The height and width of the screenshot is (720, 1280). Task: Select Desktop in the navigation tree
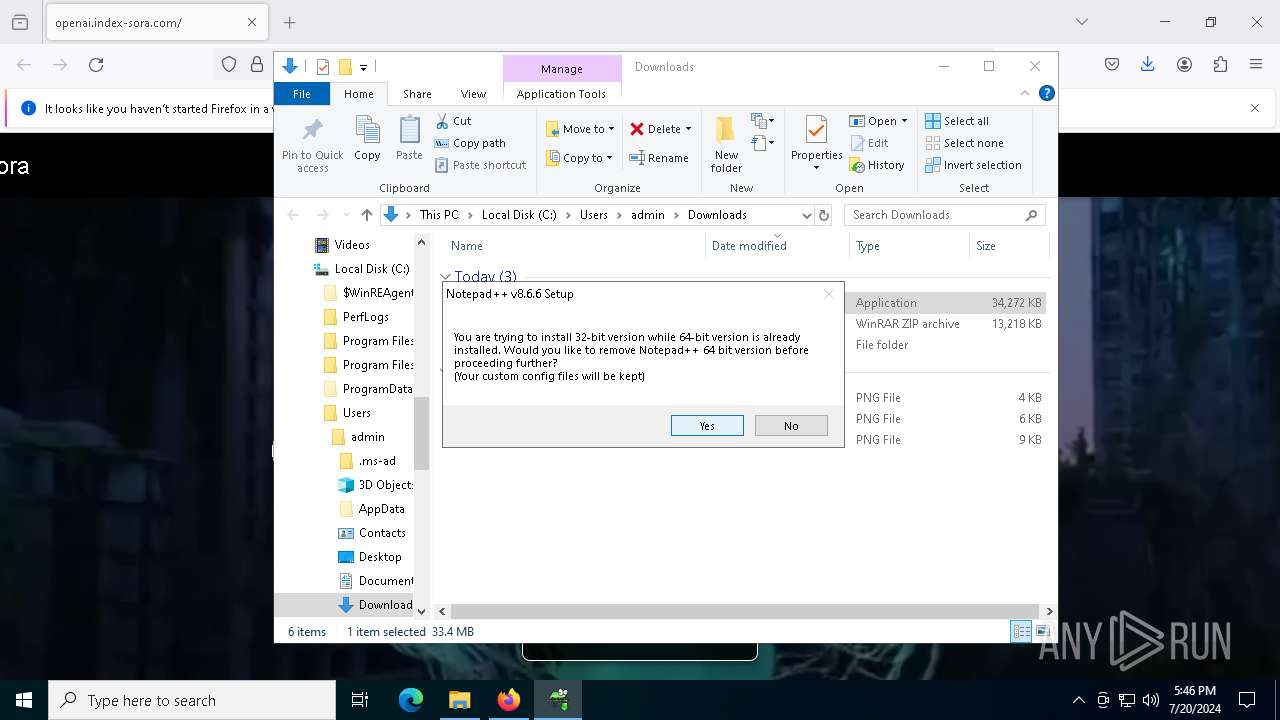(x=379, y=557)
